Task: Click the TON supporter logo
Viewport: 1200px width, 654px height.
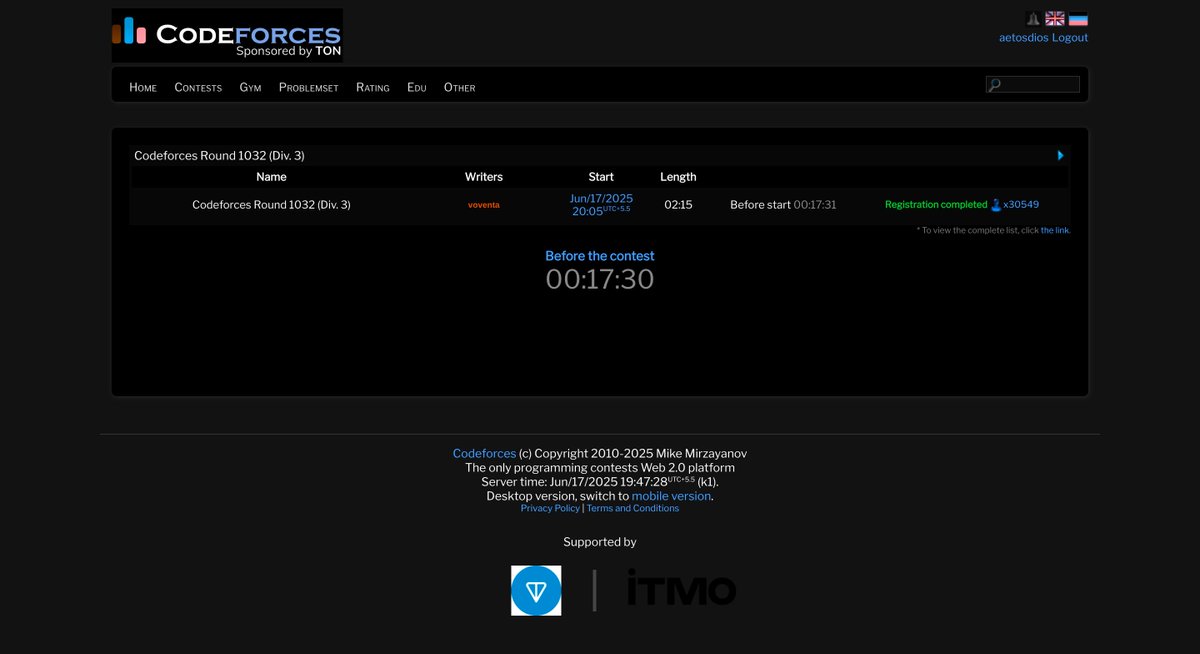Action: tap(536, 590)
